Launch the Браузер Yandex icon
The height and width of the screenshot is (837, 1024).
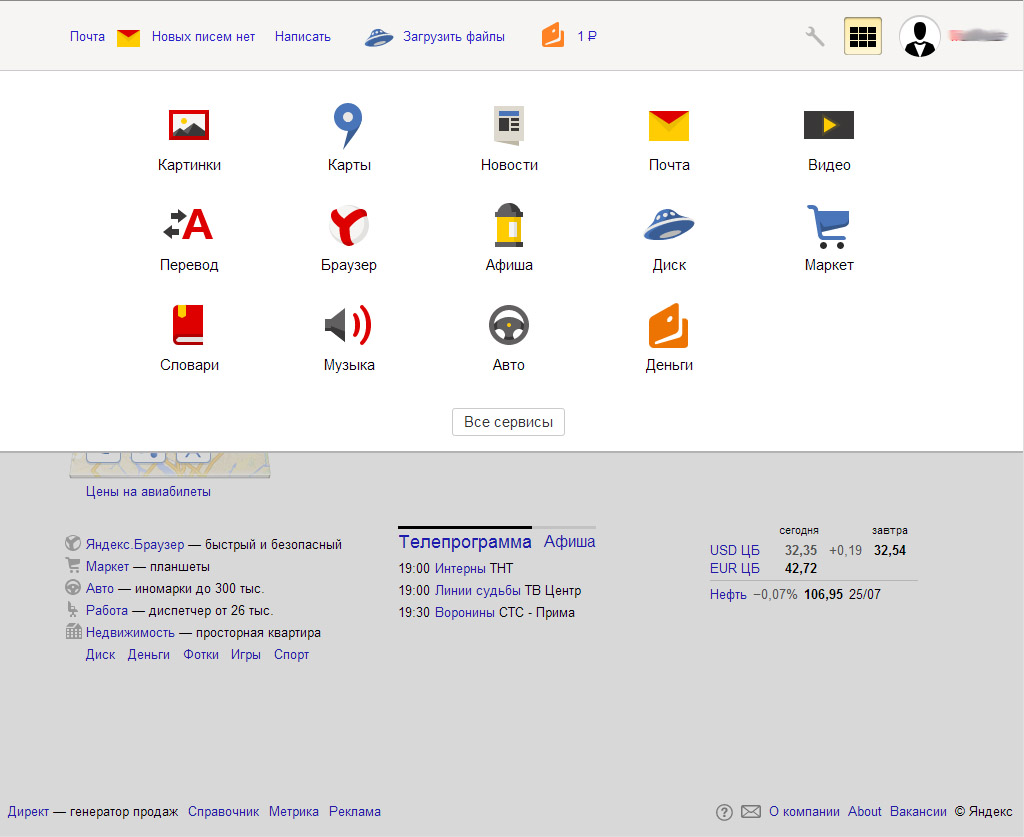[x=349, y=225]
